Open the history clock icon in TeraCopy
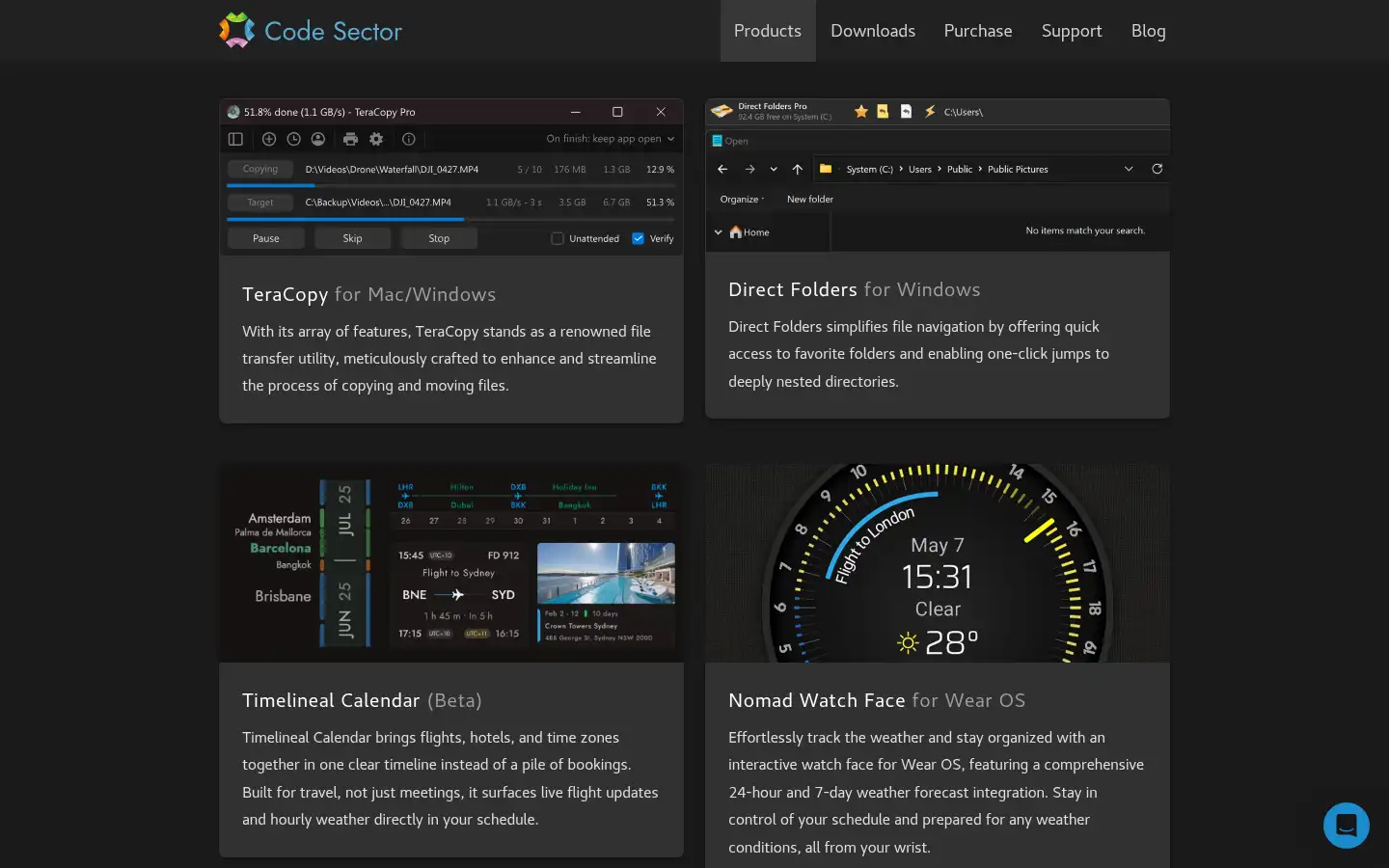Viewport: 1389px width, 868px height. [293, 139]
